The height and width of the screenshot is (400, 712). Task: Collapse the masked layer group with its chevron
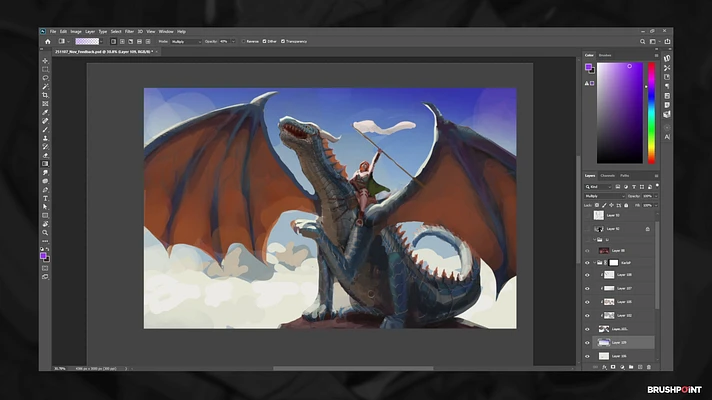pos(594,262)
